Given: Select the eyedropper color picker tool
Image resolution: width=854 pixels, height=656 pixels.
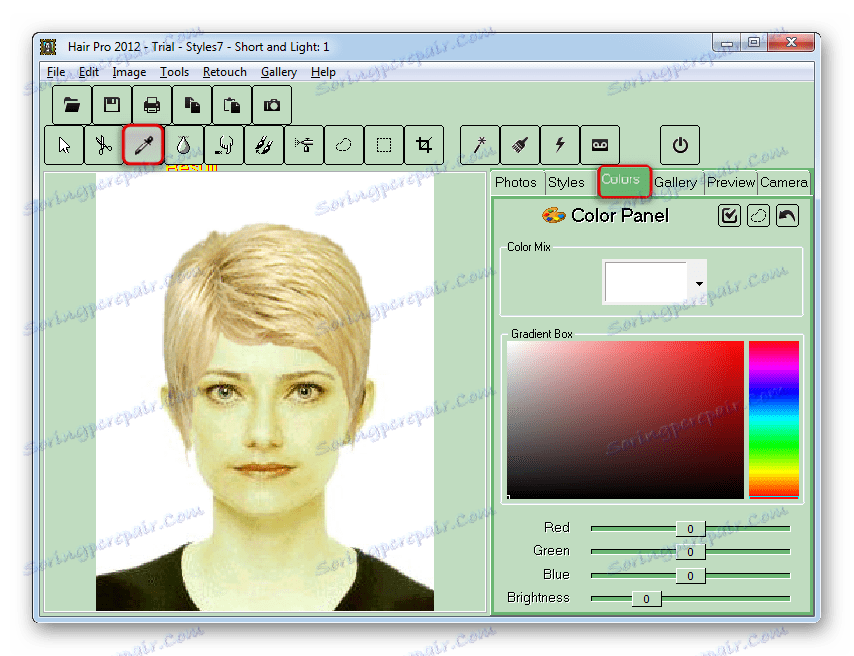Looking at the screenshot, I should pyautogui.click(x=144, y=145).
